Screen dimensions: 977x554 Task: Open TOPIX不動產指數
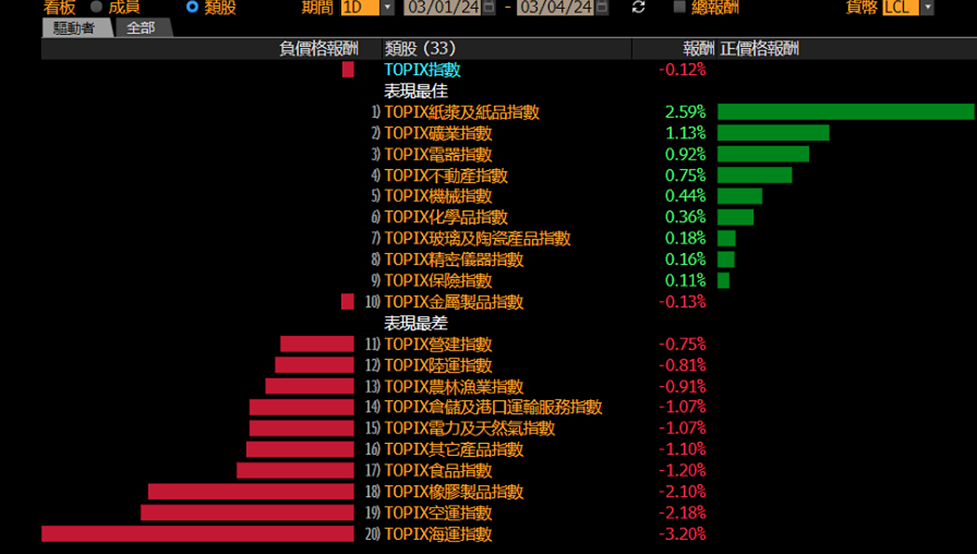[x=446, y=175]
